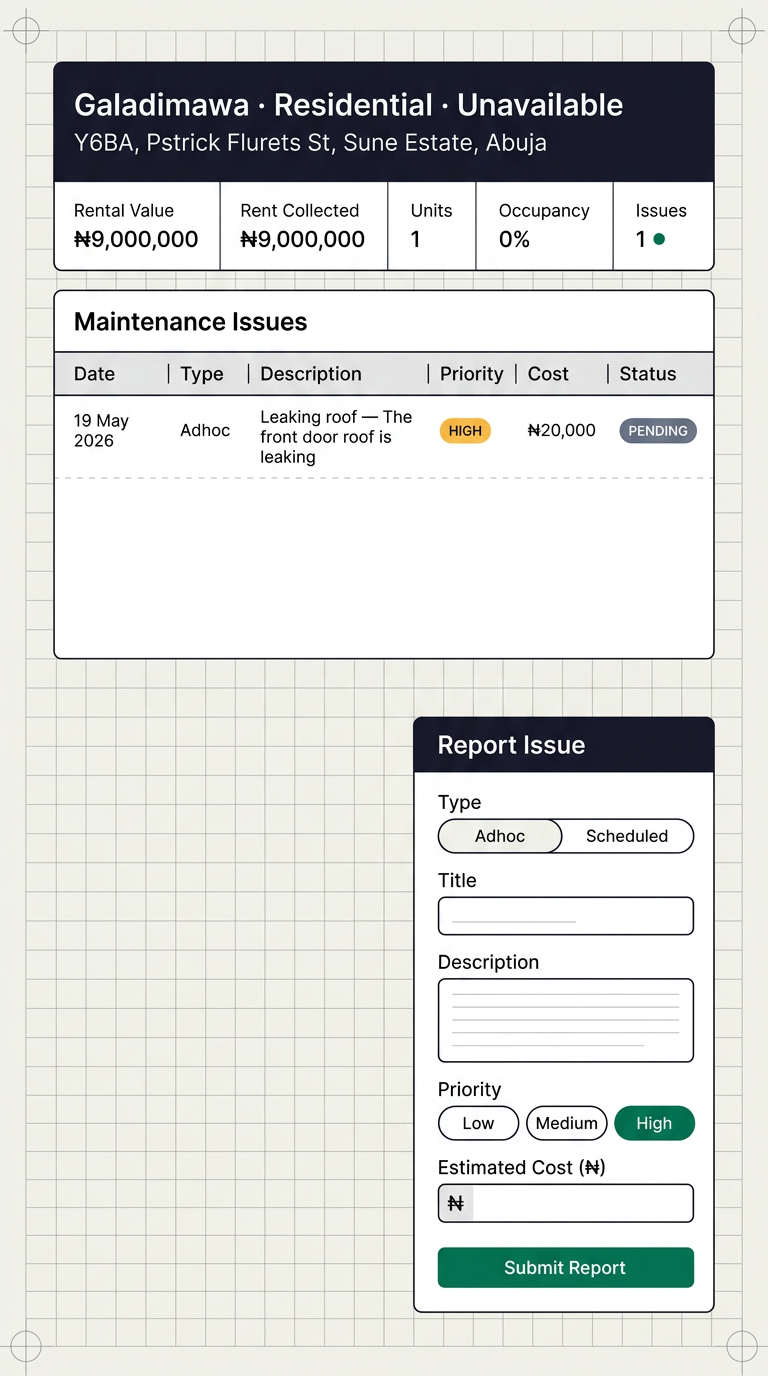Select the Adhoc type option

click(500, 836)
